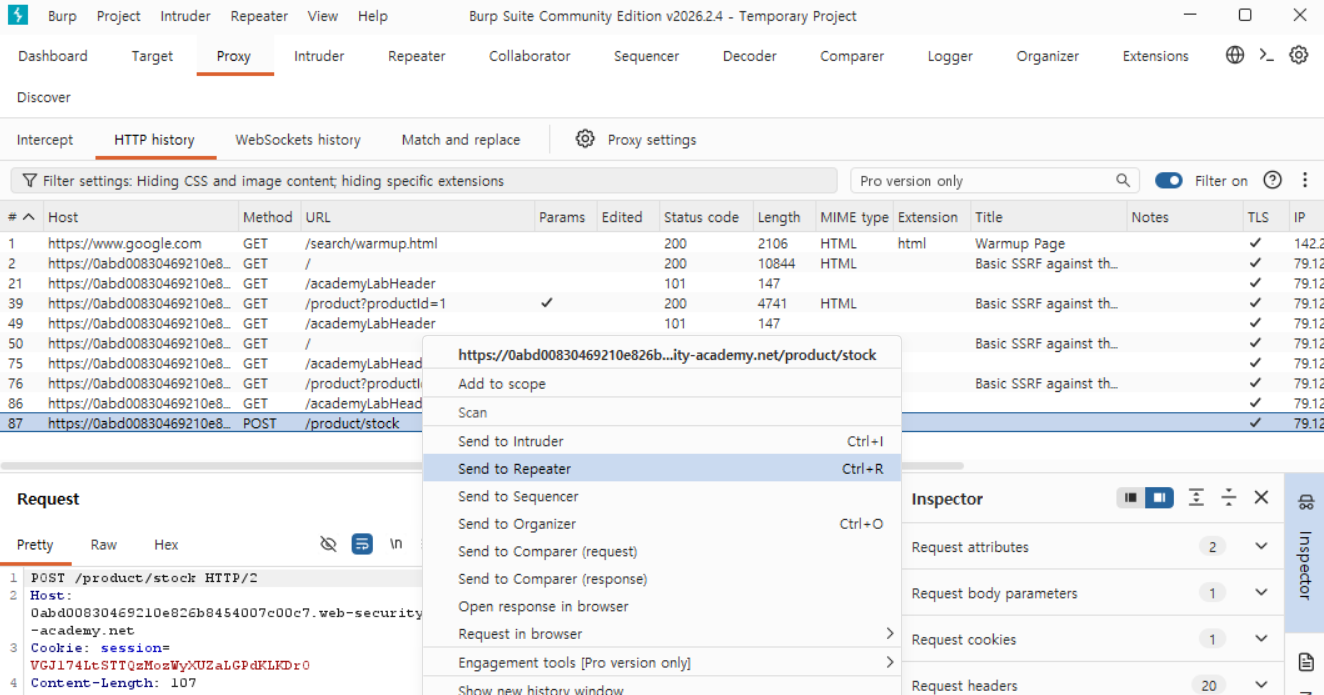Click Inspector expand all sections icon
This screenshot has width=1324, height=695.
[x=1196, y=497]
